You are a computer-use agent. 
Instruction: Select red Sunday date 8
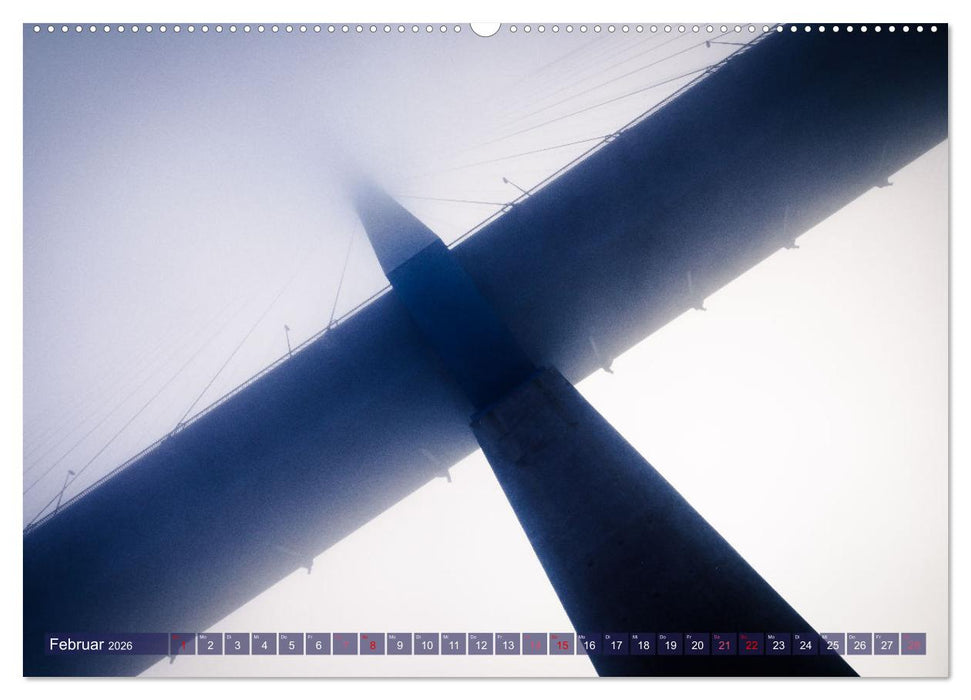372,645
